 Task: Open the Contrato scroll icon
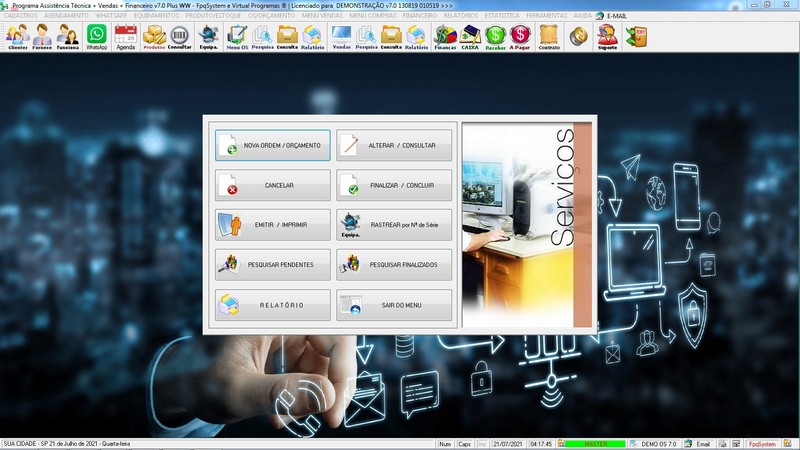pos(549,37)
